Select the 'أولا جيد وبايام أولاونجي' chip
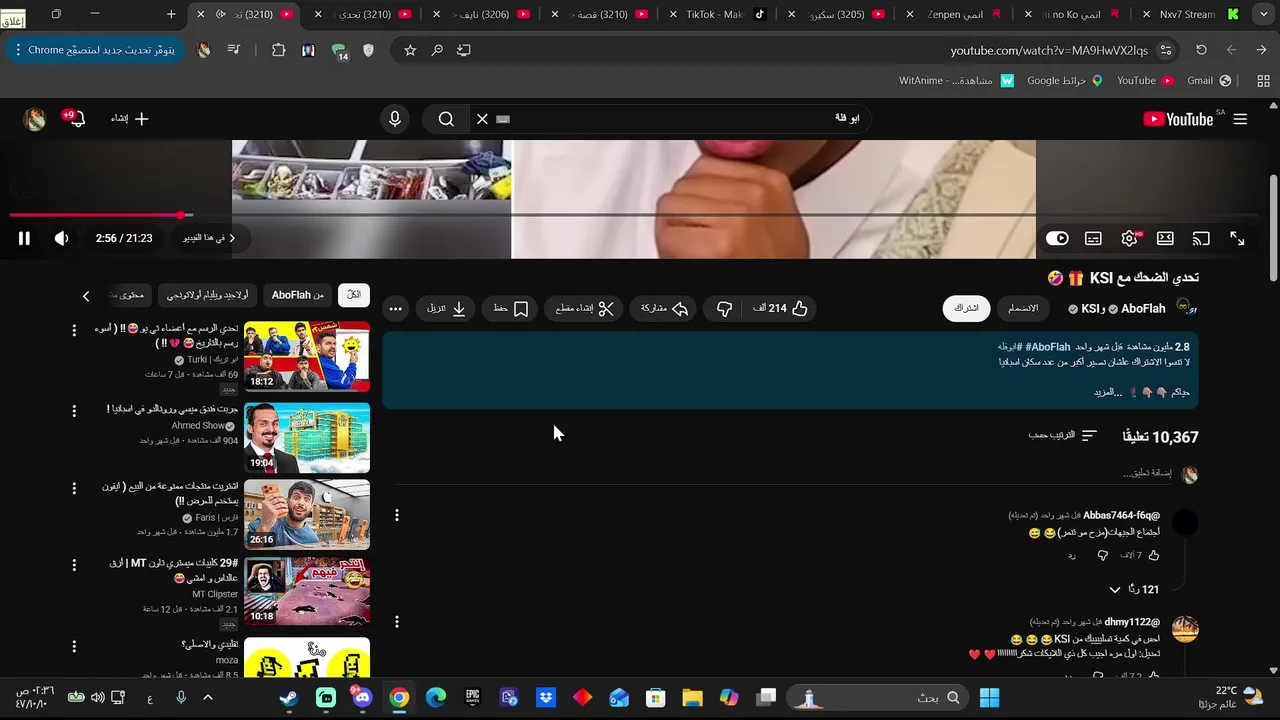The height and width of the screenshot is (720, 1280). click(207, 295)
